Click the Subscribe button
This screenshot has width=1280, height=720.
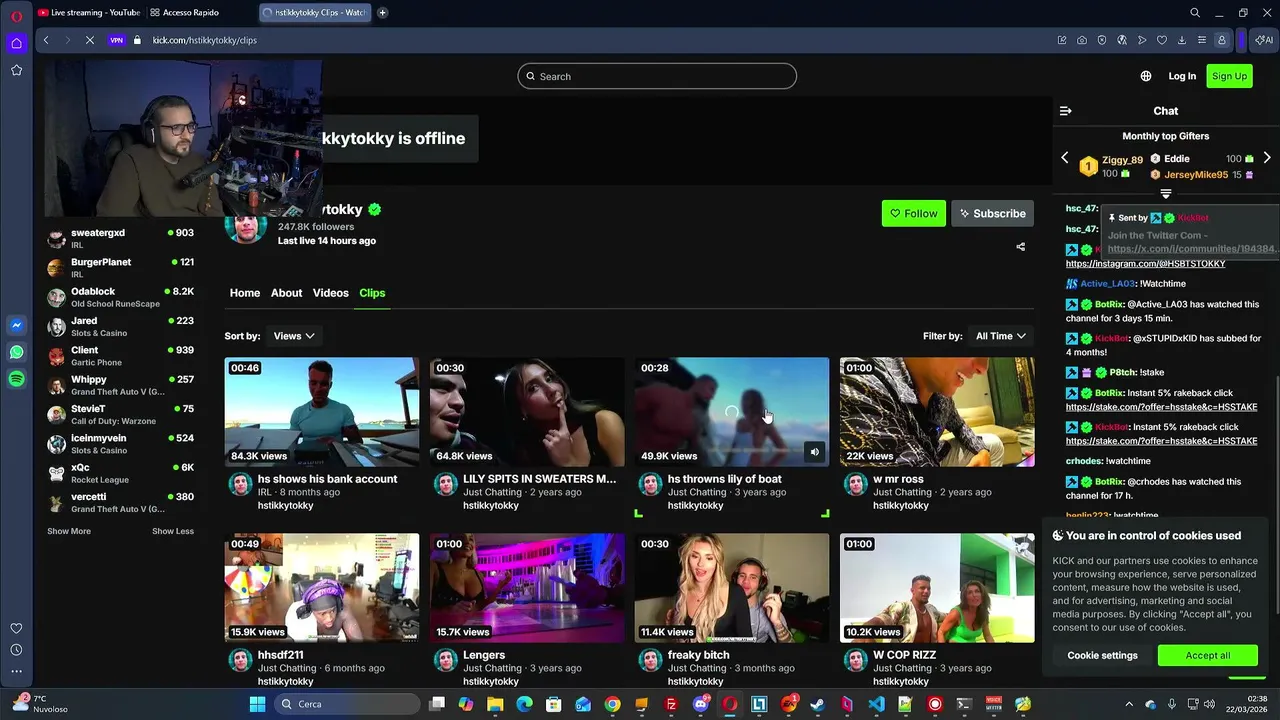point(993,213)
